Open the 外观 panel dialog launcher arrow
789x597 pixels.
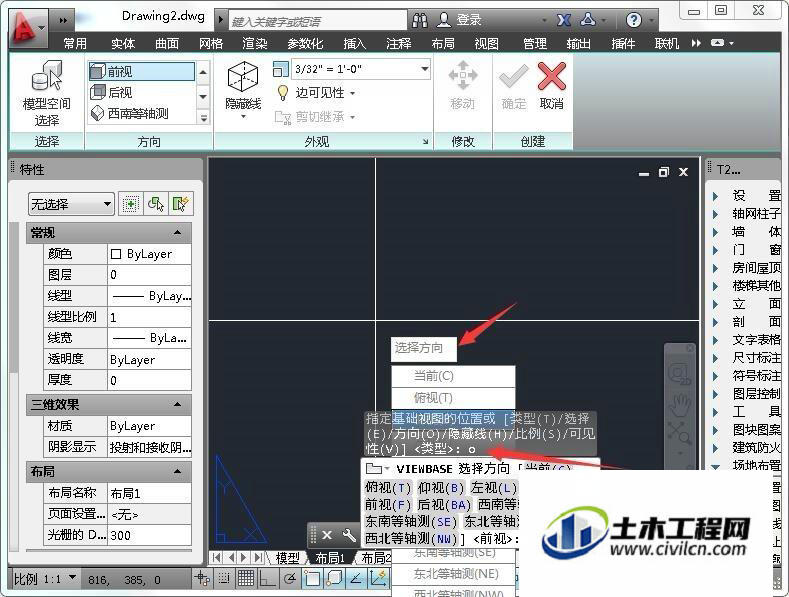pos(426,142)
